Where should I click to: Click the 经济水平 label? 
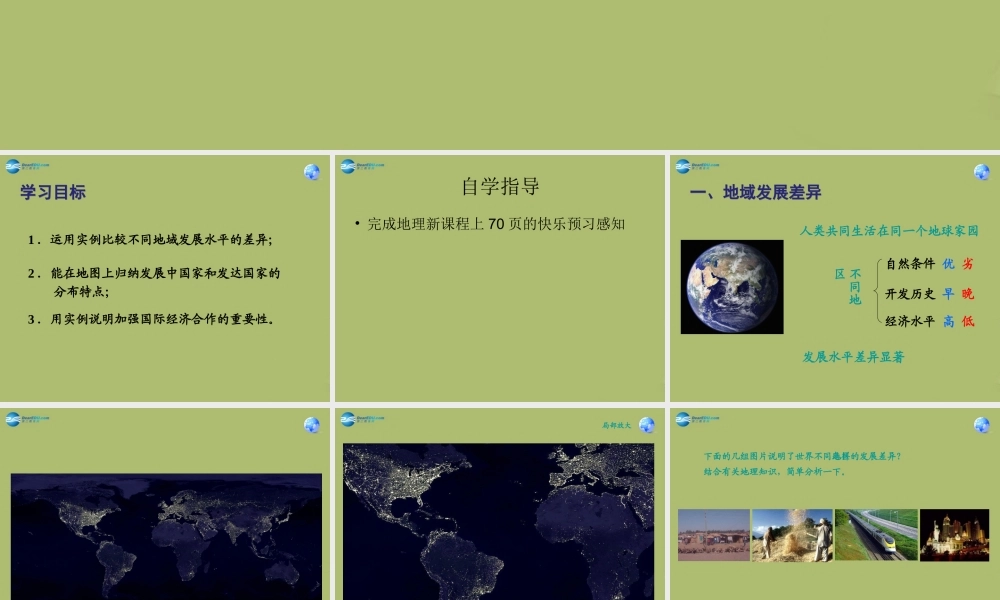tap(910, 321)
